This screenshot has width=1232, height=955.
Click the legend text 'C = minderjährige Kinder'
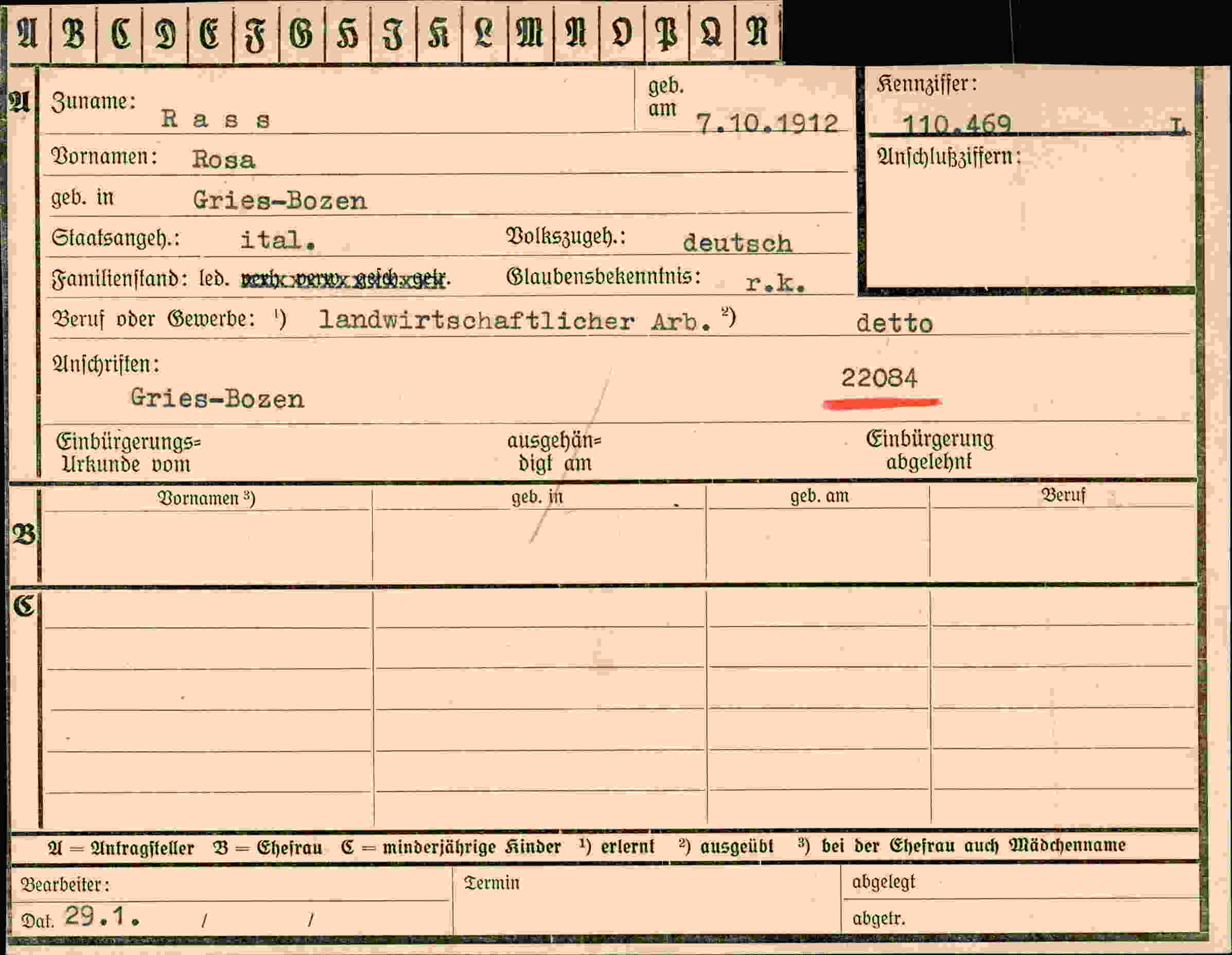(451, 847)
